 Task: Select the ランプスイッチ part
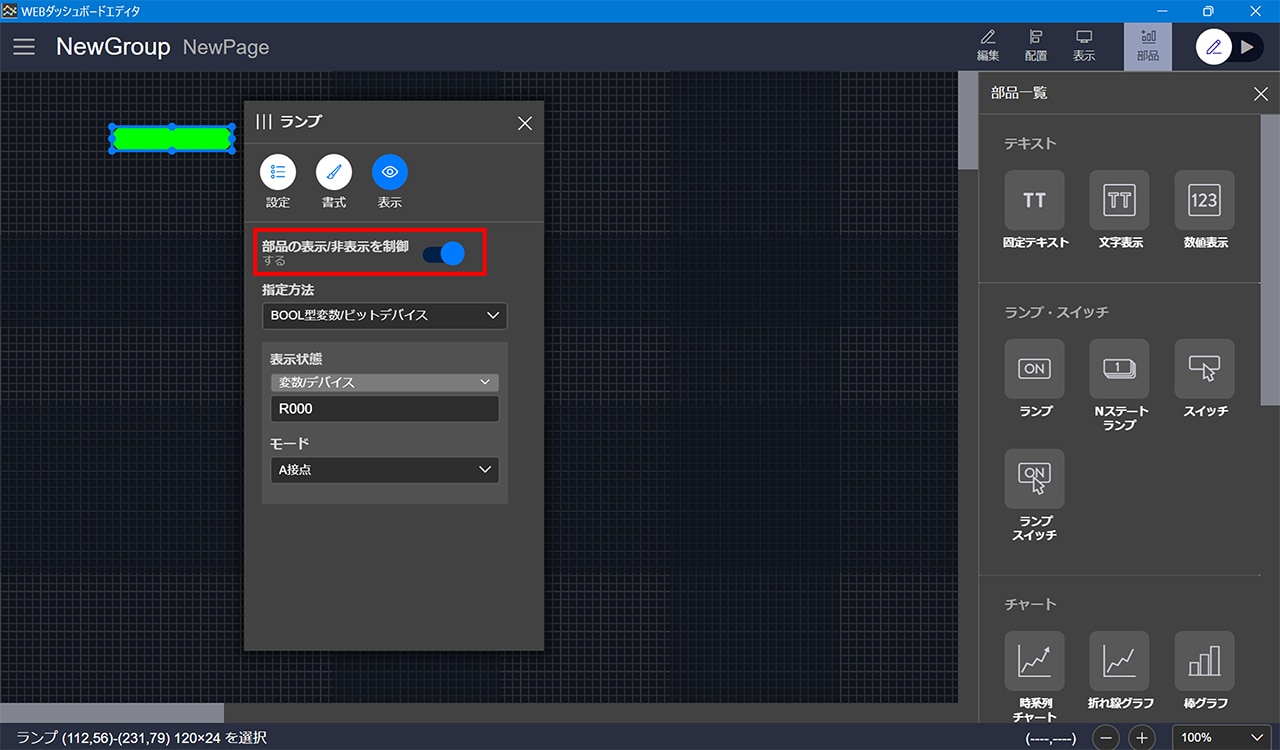point(1034,479)
